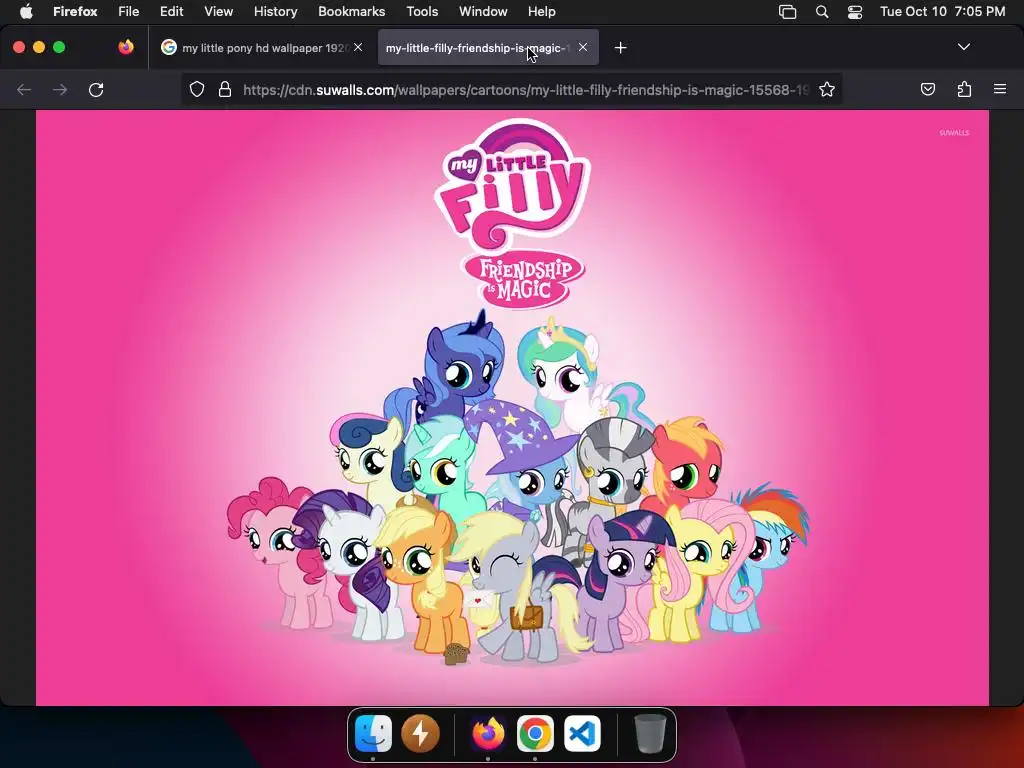Open the tracking protection shield icon
Viewport: 1024px width, 768px height.
click(197, 89)
